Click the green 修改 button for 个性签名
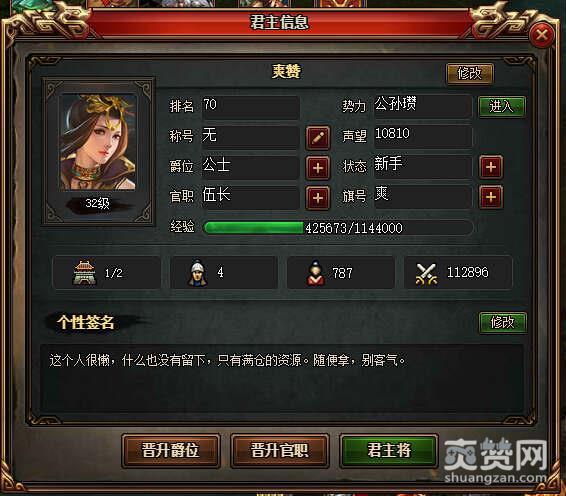Screen dimensions: 566x496 click(502, 322)
